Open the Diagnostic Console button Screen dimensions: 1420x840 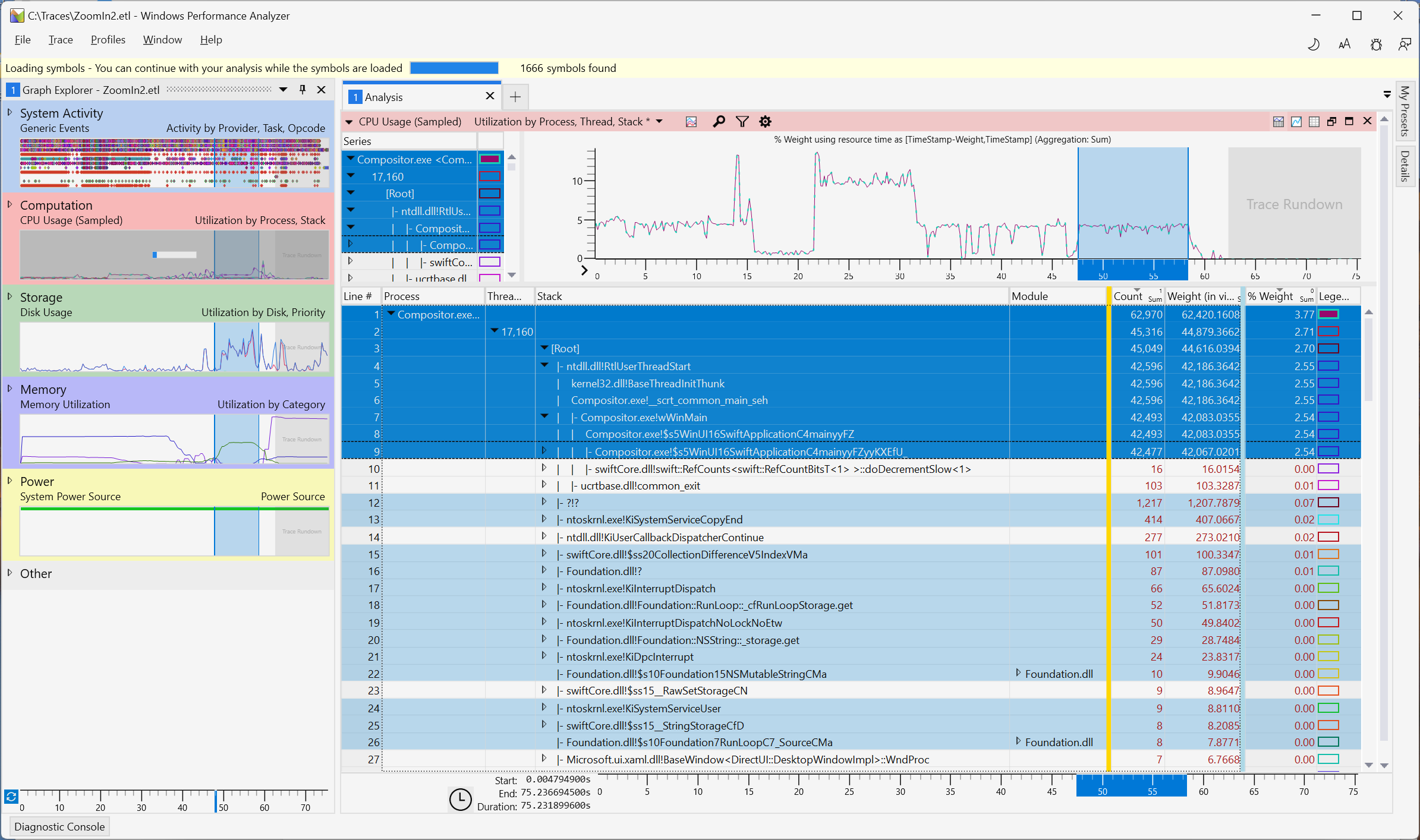click(x=59, y=826)
